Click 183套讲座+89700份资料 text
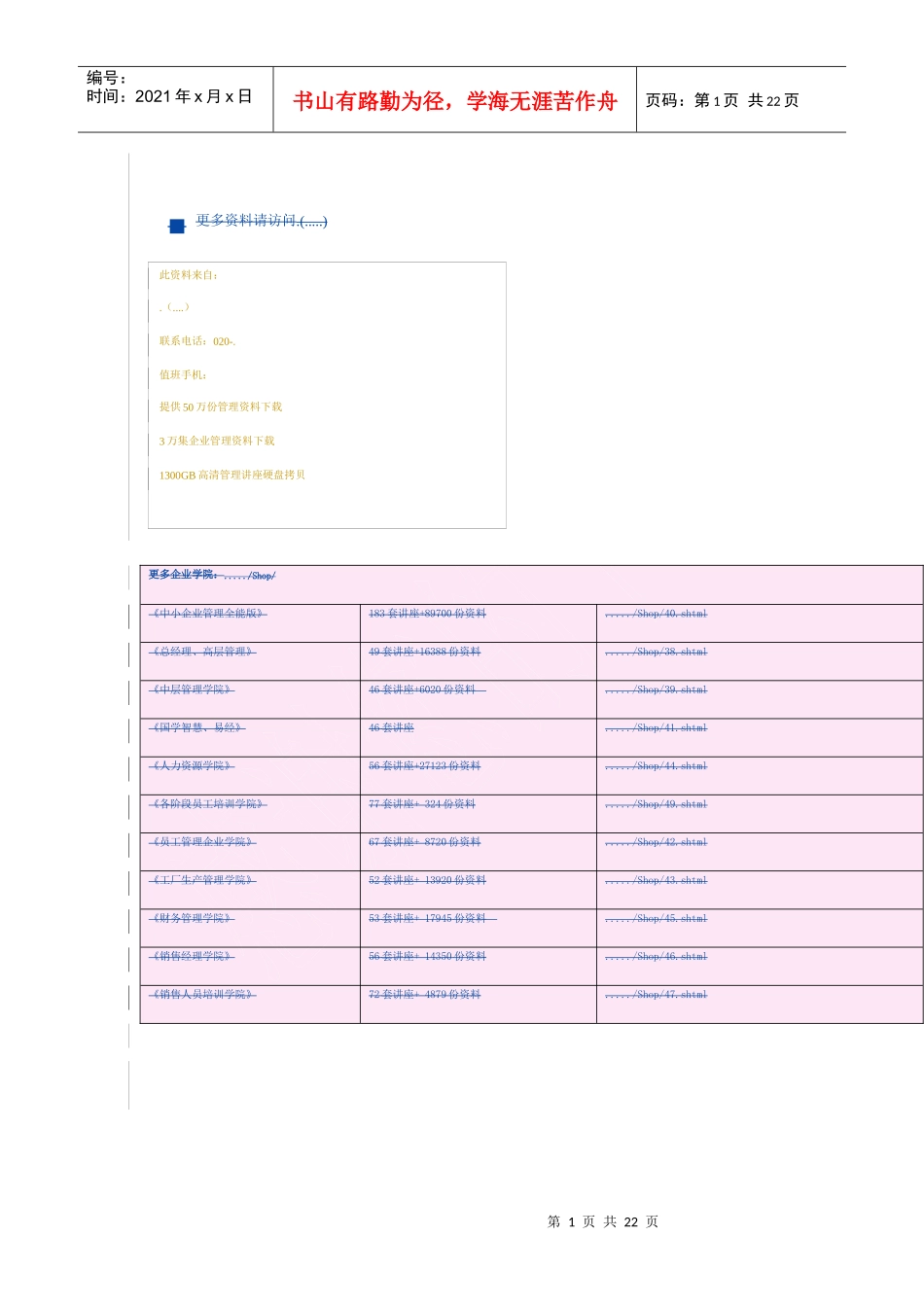The height and width of the screenshot is (1307, 924). click(x=427, y=614)
